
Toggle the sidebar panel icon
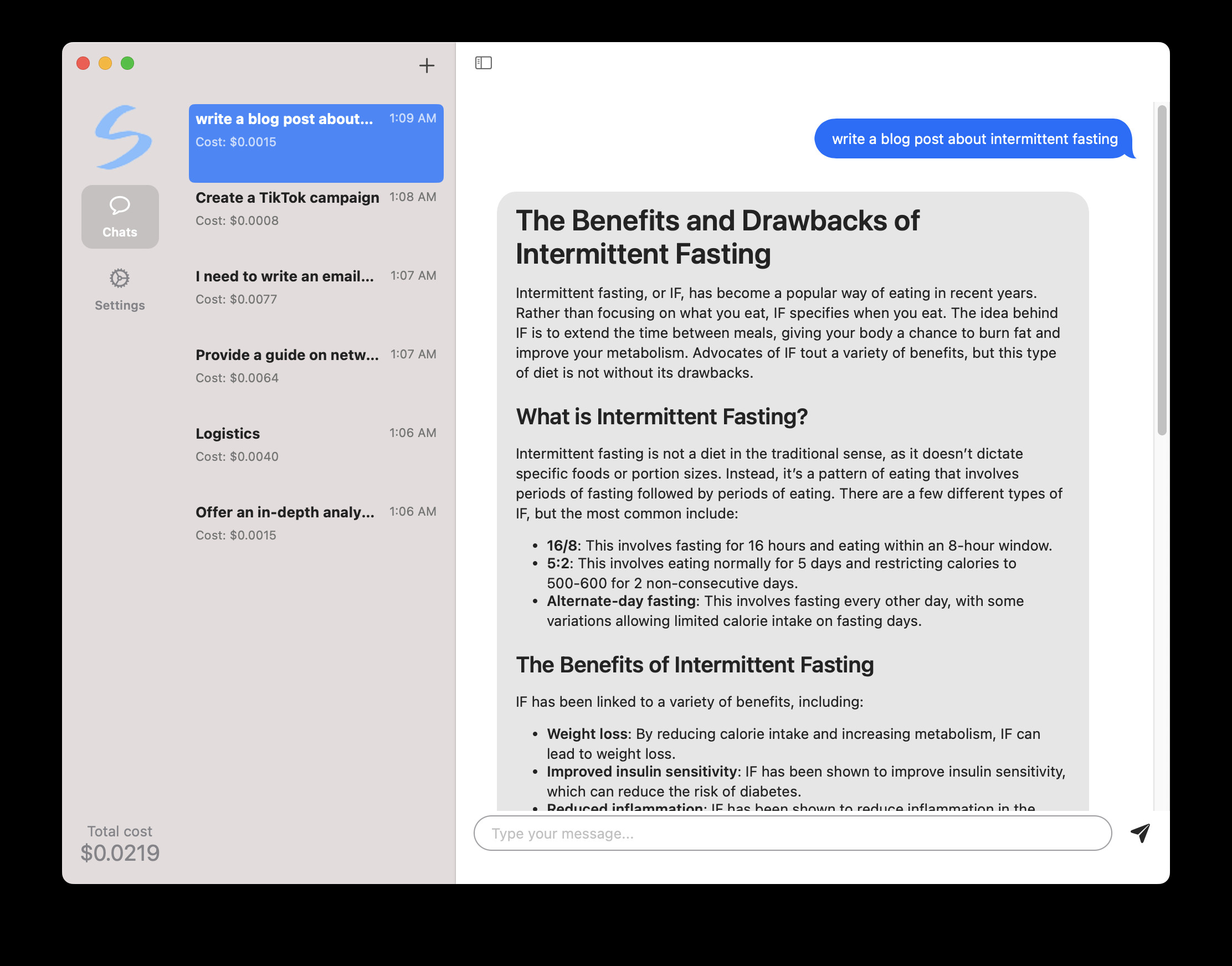coord(483,63)
